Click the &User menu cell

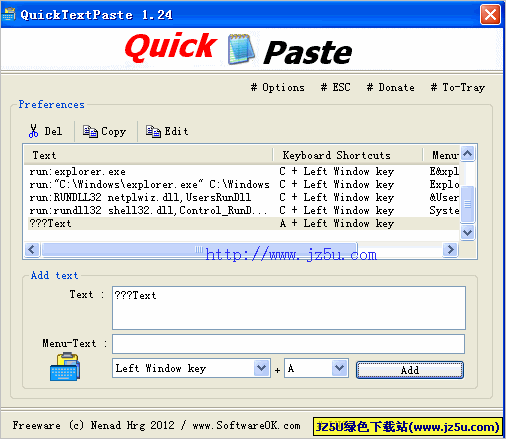coord(444,197)
